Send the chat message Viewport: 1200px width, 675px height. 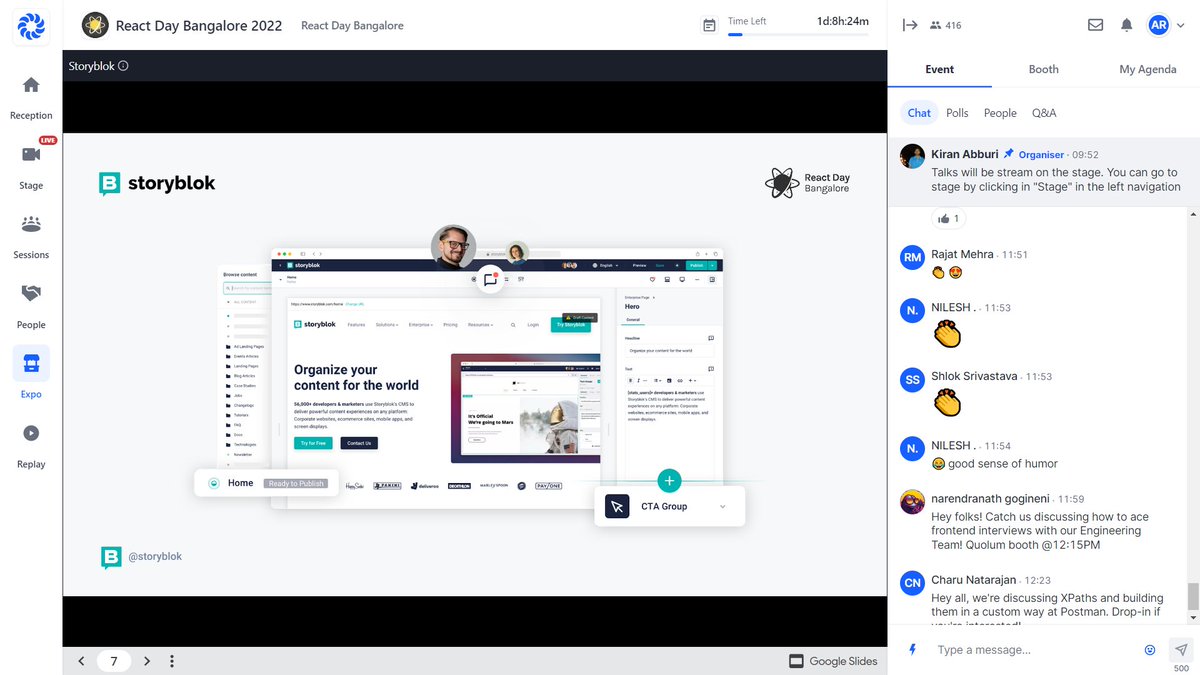point(1181,649)
